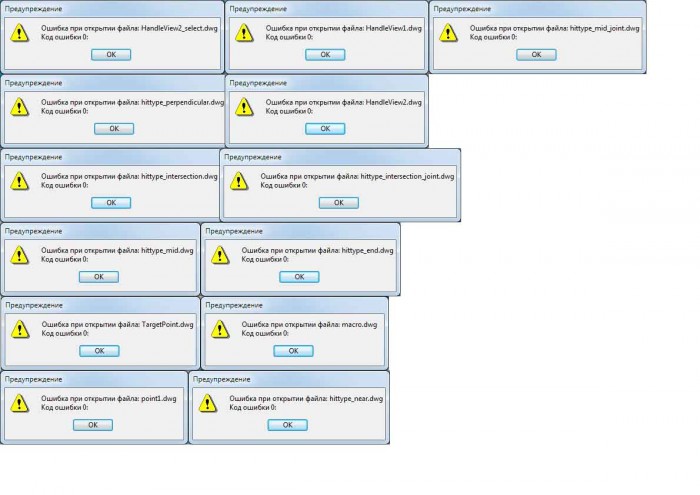Screen dimensions: 700x495
Task: Click warning icon in hittype_intersection_joint.dwg dialog
Action: coord(239,181)
